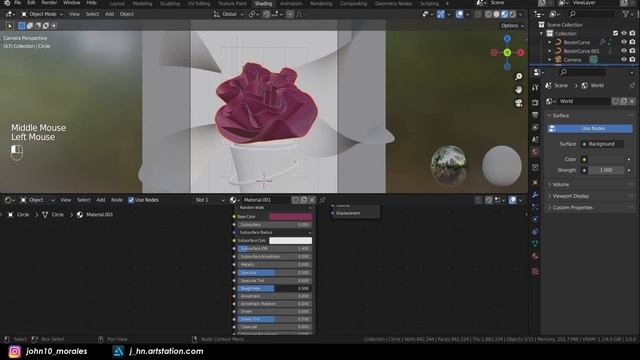Open the node editor Object type dropdown
The image size is (640, 360).
37,200
